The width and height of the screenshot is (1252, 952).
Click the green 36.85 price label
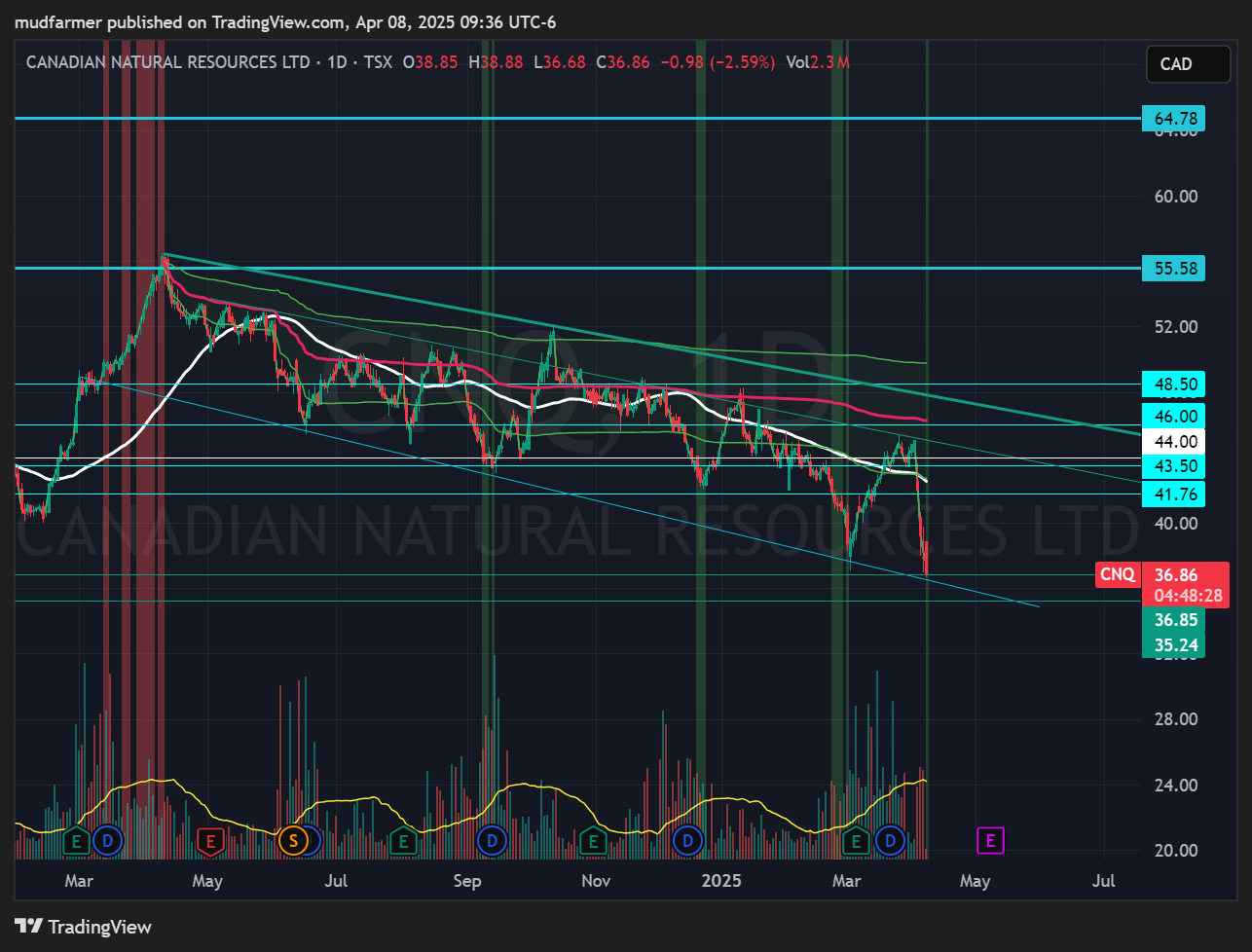click(1173, 620)
